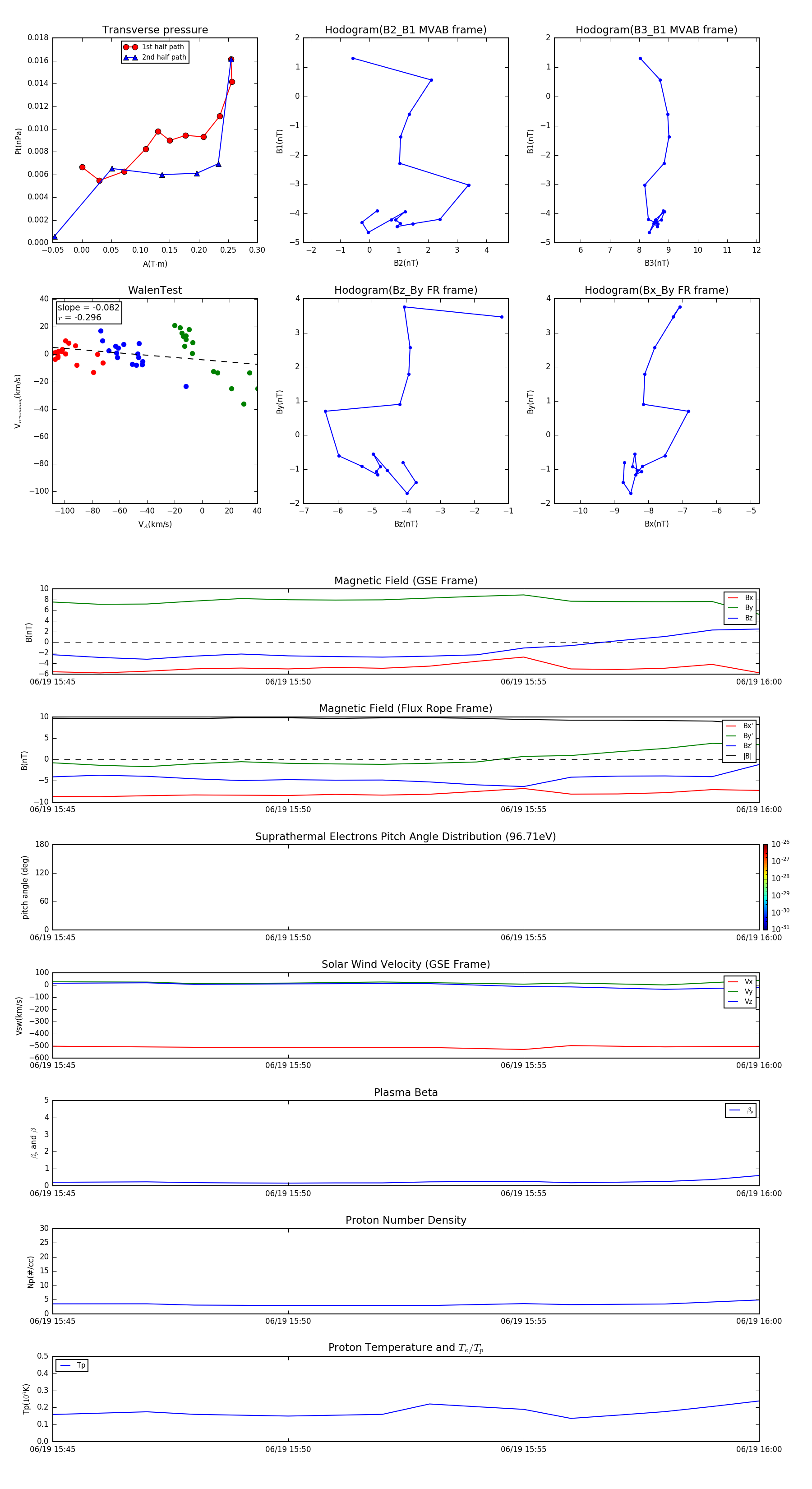Click the |B| legend entry in Flux Rope plot
The height and width of the screenshot is (1489, 812).
tap(739, 756)
